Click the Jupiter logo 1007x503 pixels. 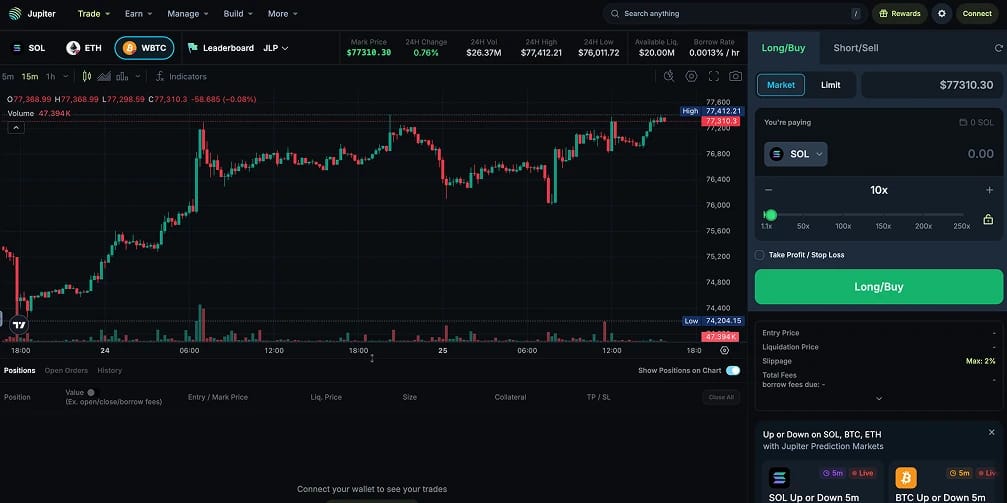click(32, 13)
